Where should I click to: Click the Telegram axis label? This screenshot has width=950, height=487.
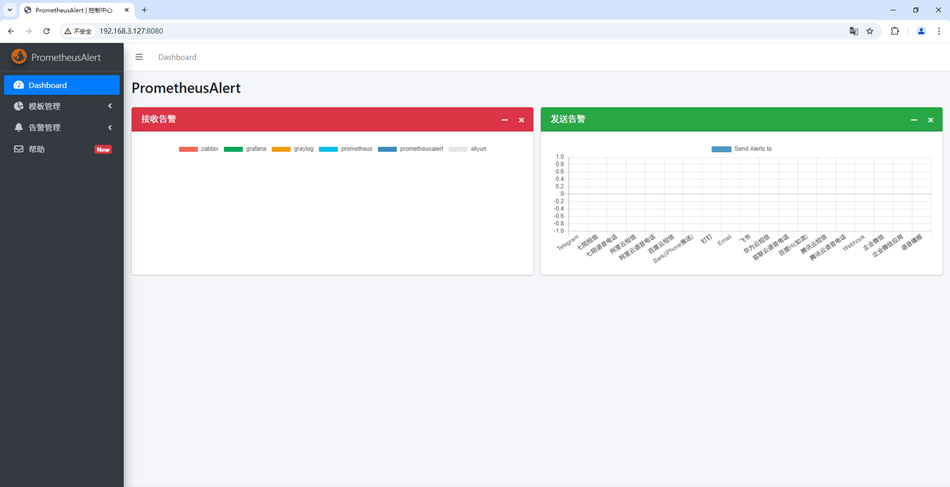point(568,242)
